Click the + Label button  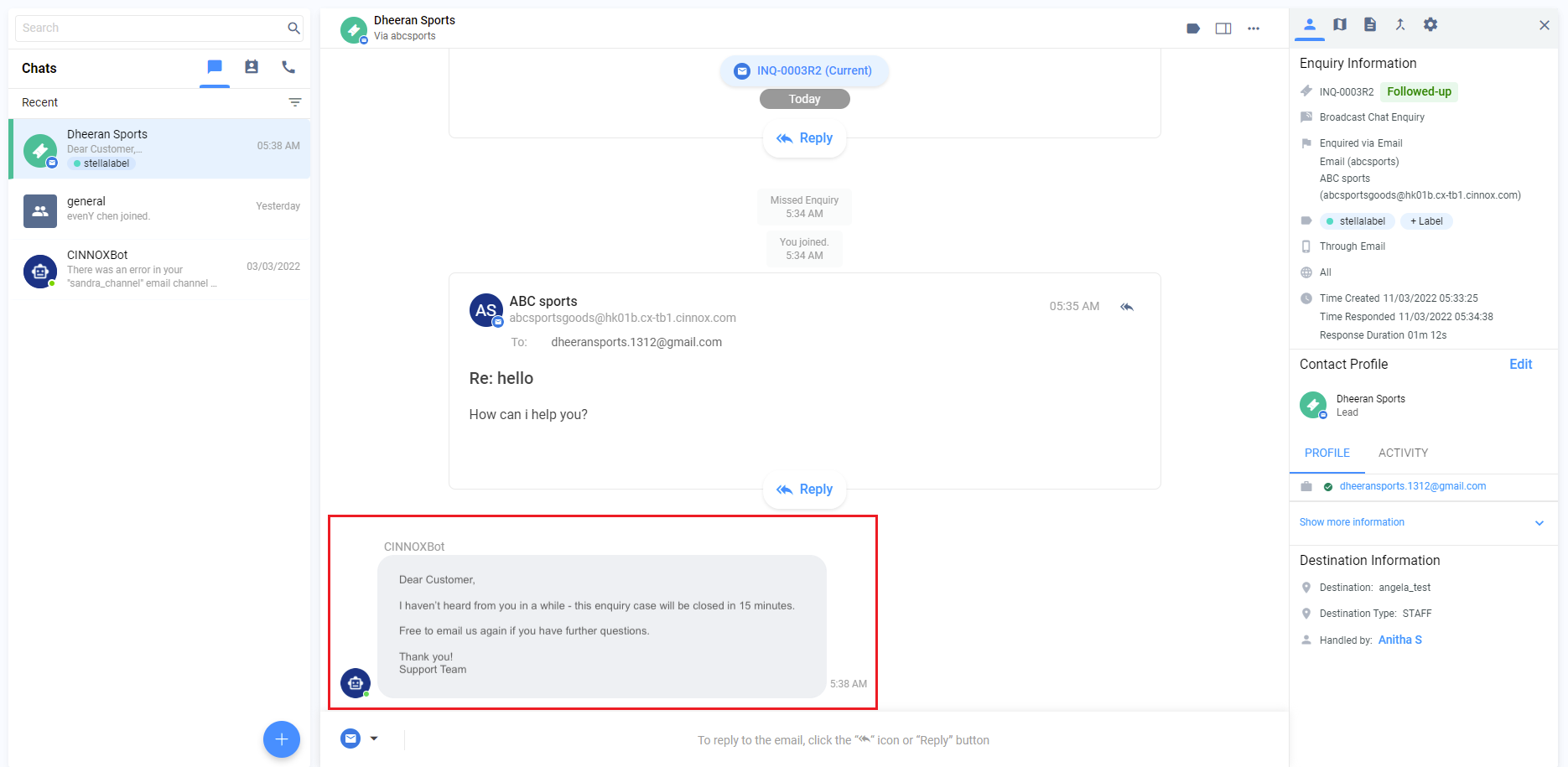(1426, 221)
